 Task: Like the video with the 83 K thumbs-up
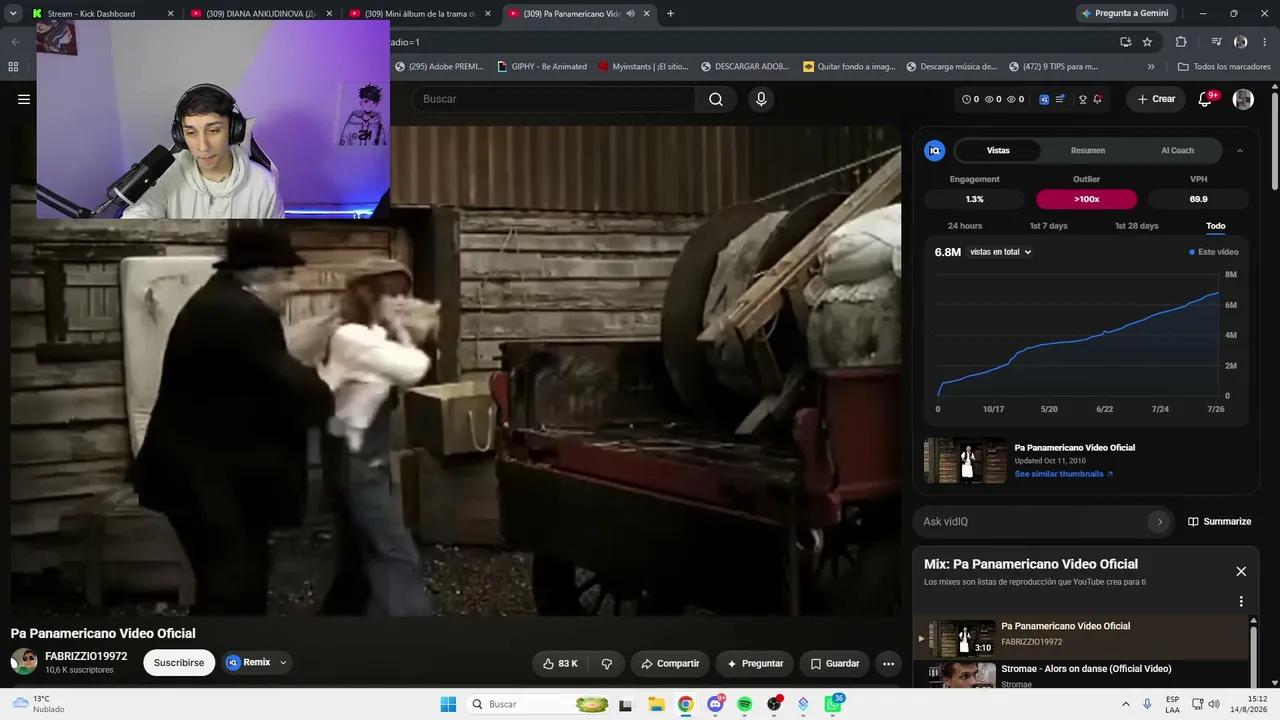tap(560, 663)
